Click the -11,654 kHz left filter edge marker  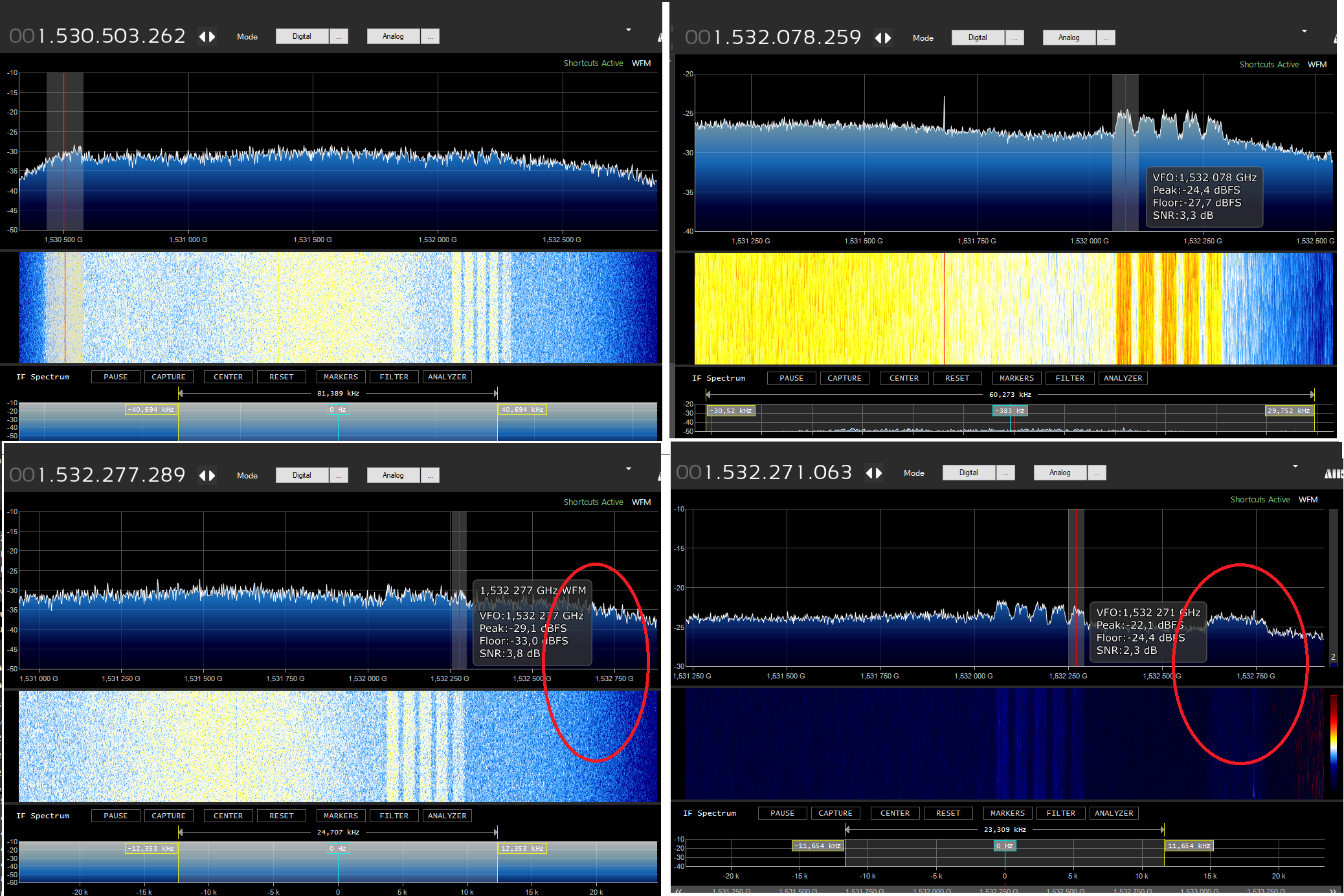tap(818, 846)
